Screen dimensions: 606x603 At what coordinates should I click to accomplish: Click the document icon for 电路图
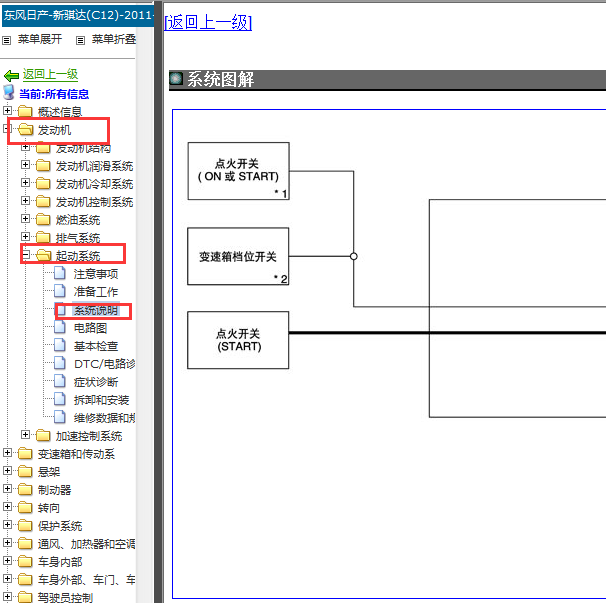pos(60,327)
